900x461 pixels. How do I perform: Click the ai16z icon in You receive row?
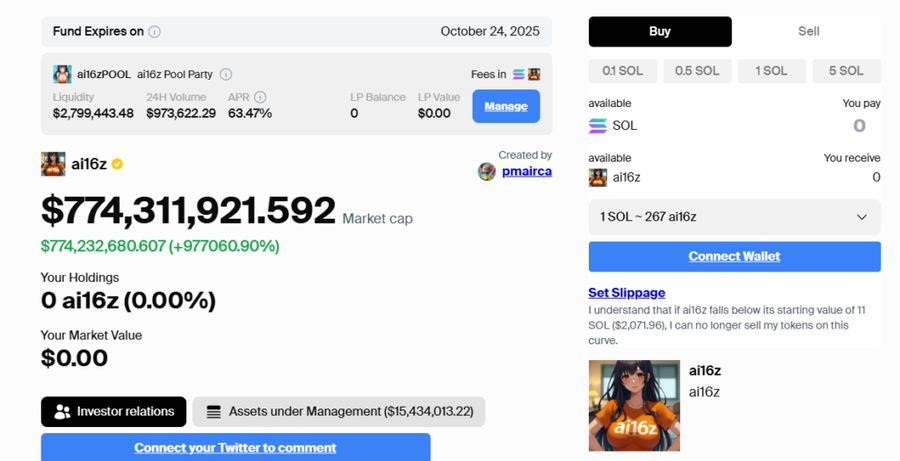click(598, 177)
